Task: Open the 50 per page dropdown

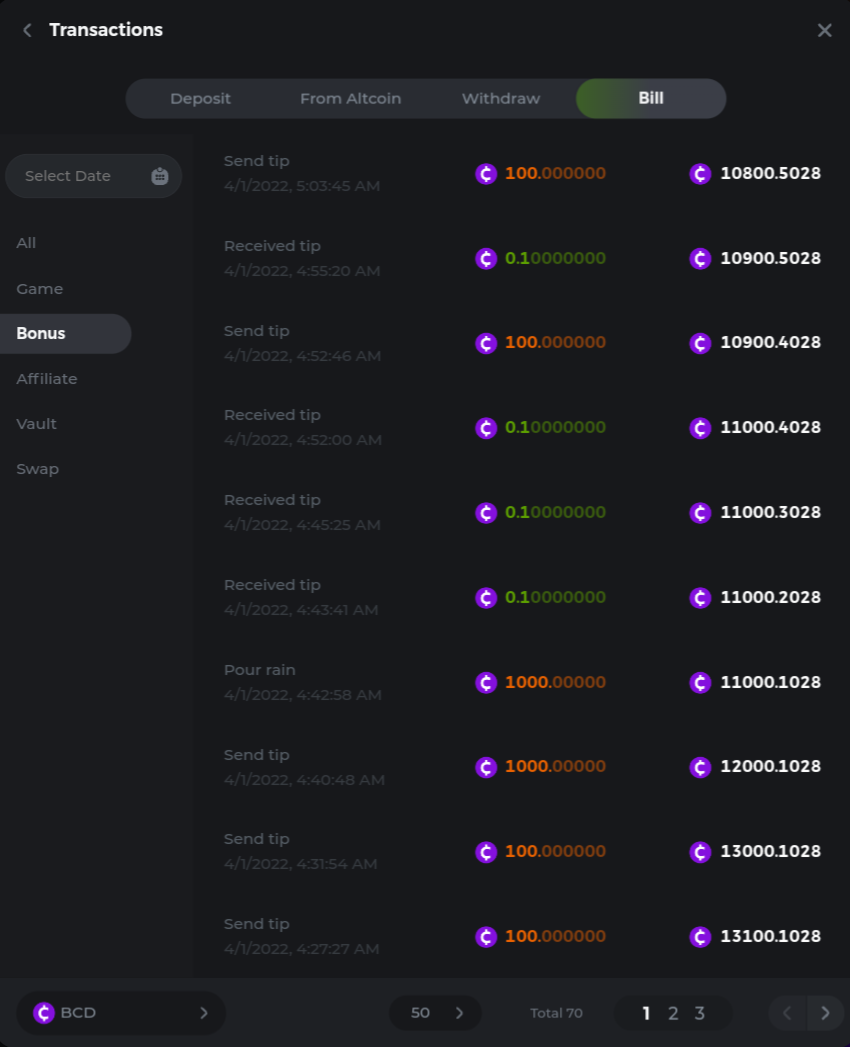Action: 435,1013
